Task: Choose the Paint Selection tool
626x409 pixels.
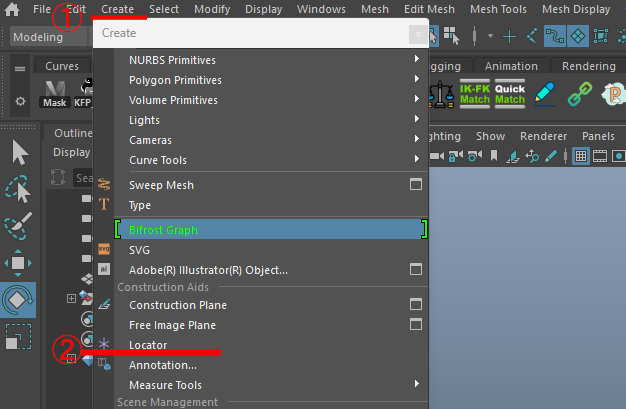Action: 19,227
